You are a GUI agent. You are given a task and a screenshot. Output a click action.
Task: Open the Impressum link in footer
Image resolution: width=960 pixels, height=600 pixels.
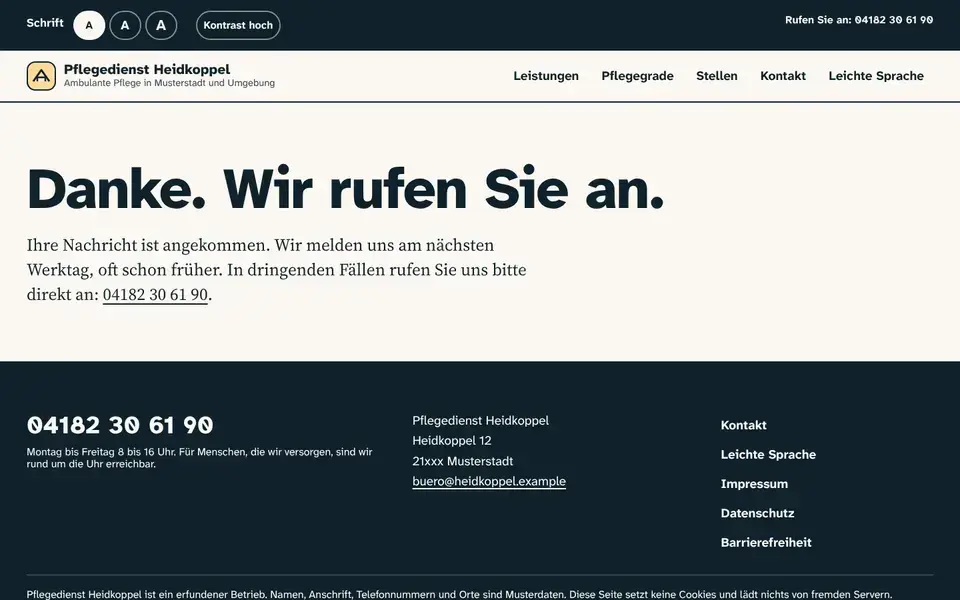coord(754,484)
